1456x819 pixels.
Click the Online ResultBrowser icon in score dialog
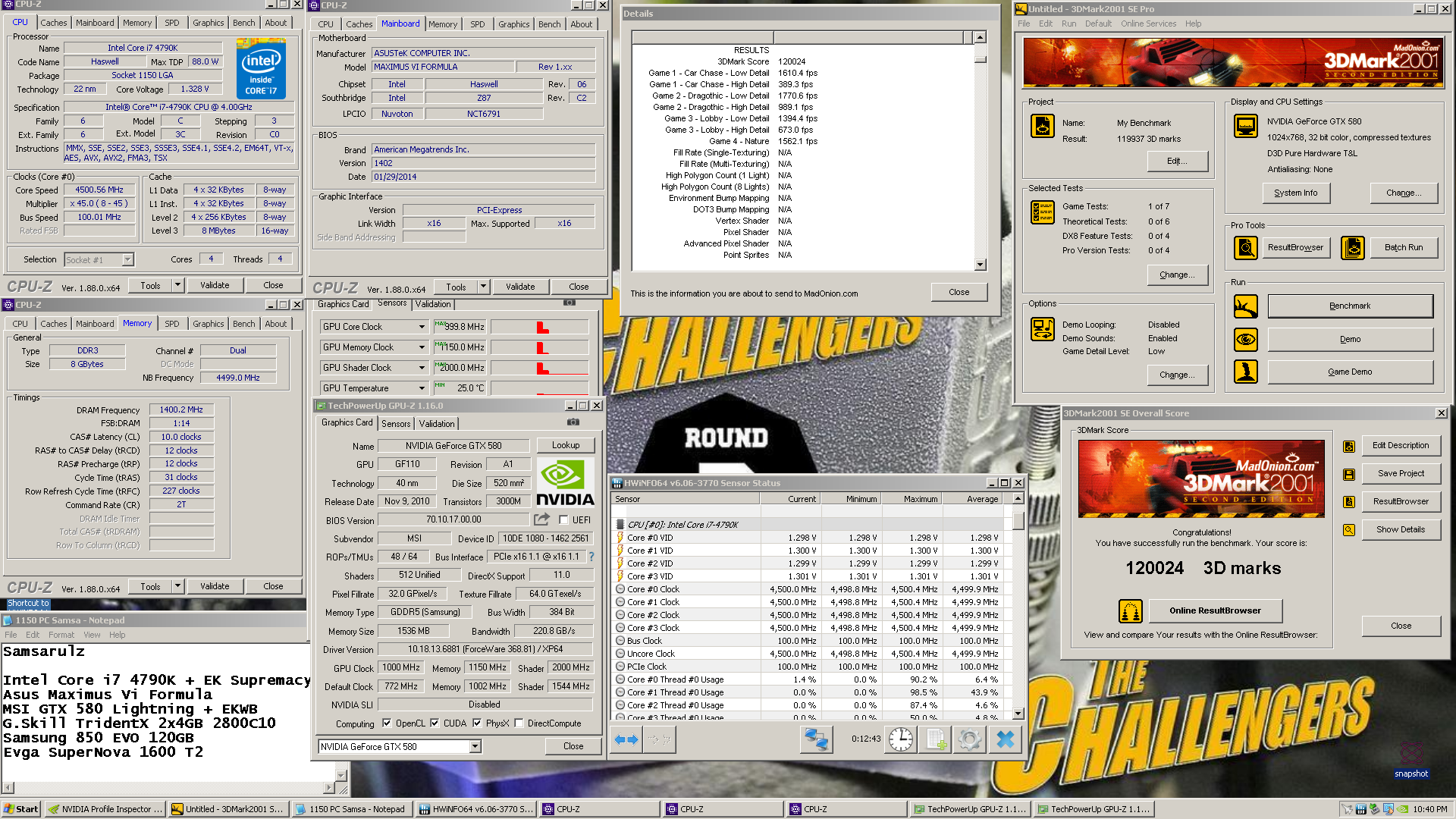pyautogui.click(x=1131, y=610)
